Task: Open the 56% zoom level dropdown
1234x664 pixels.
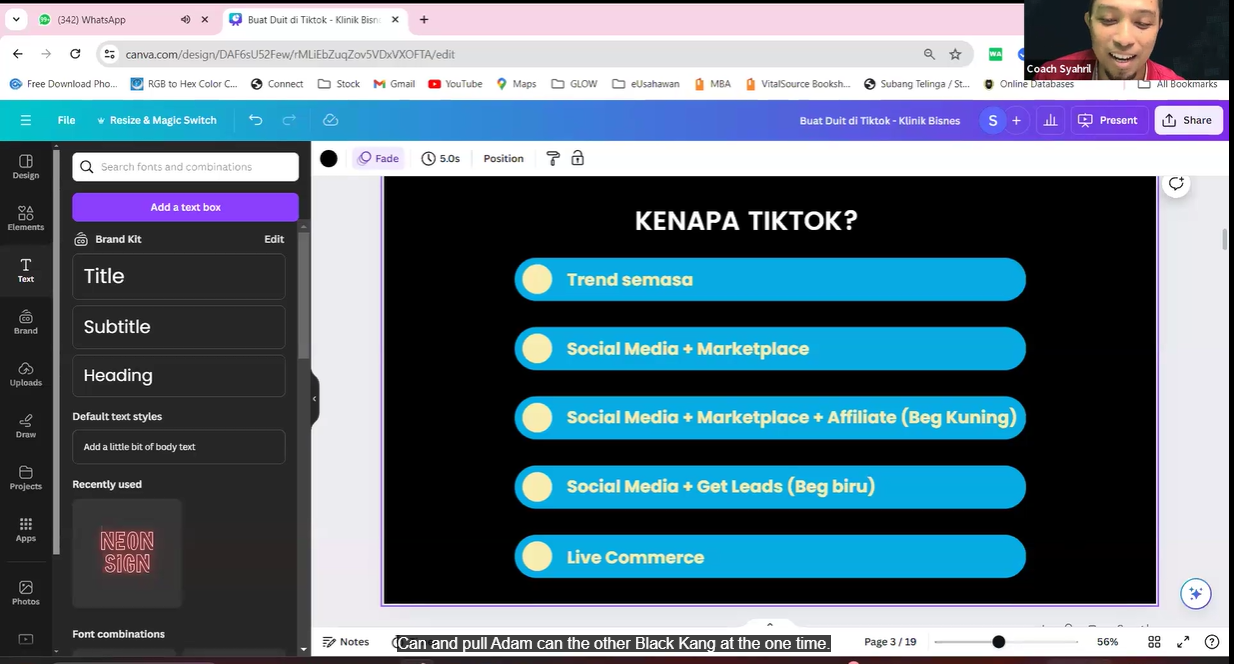Action: tap(1107, 642)
